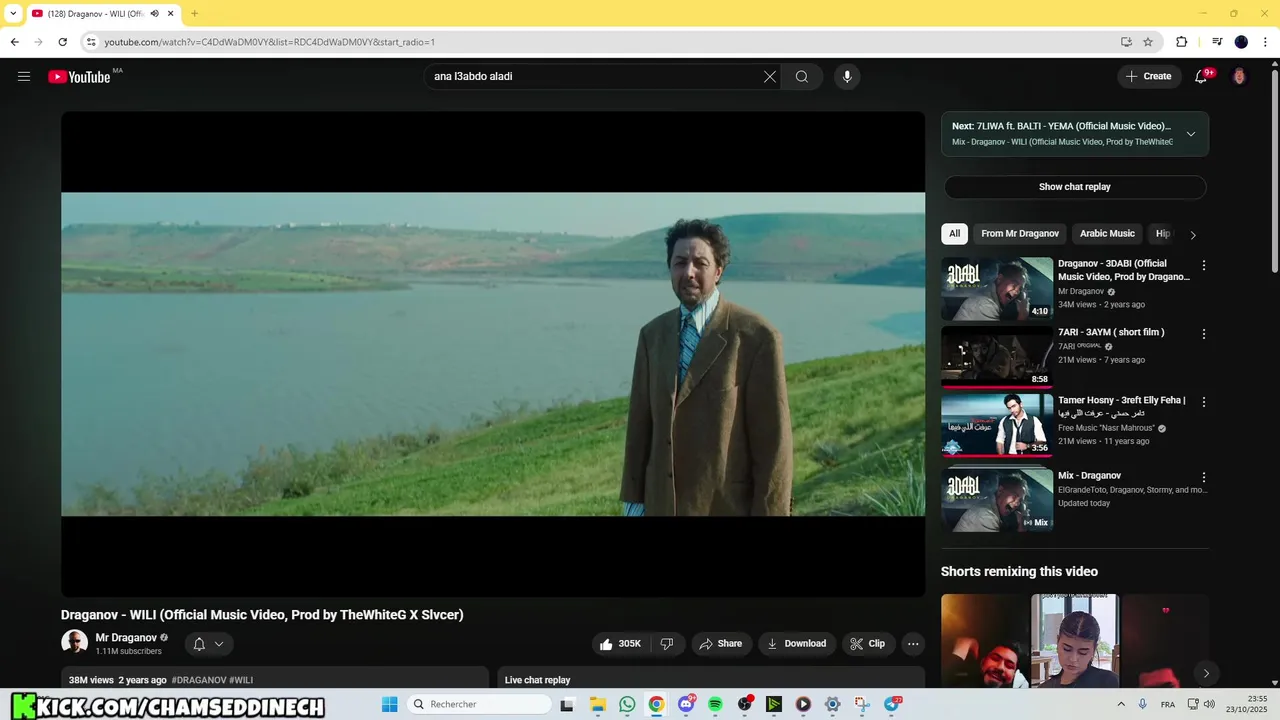This screenshot has width=1280, height=720.
Task: Open a new Chrome tab
Action: pos(194,14)
